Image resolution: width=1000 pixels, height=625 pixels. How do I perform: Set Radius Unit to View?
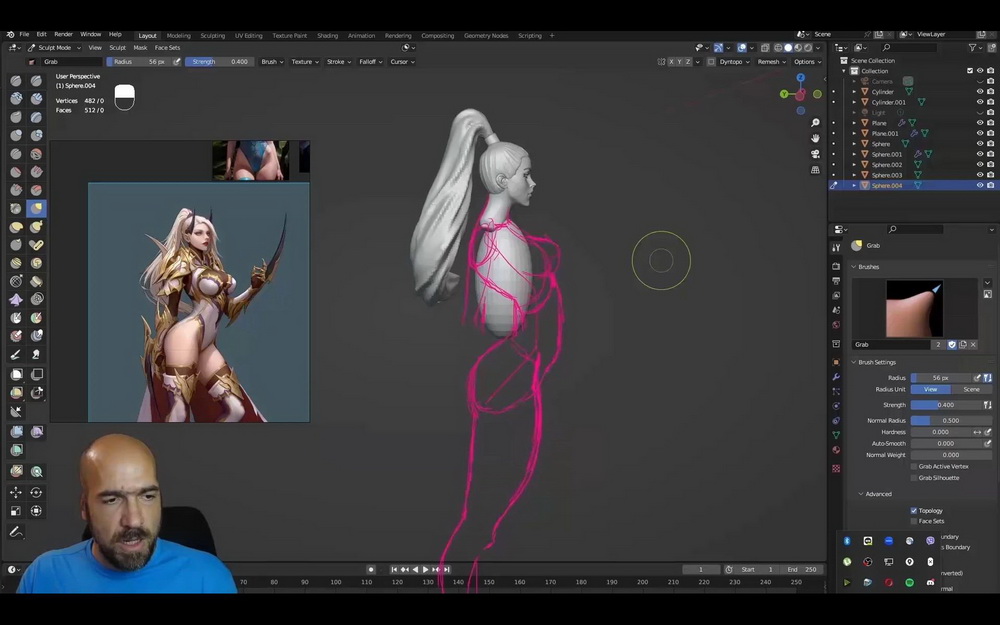(x=930, y=389)
